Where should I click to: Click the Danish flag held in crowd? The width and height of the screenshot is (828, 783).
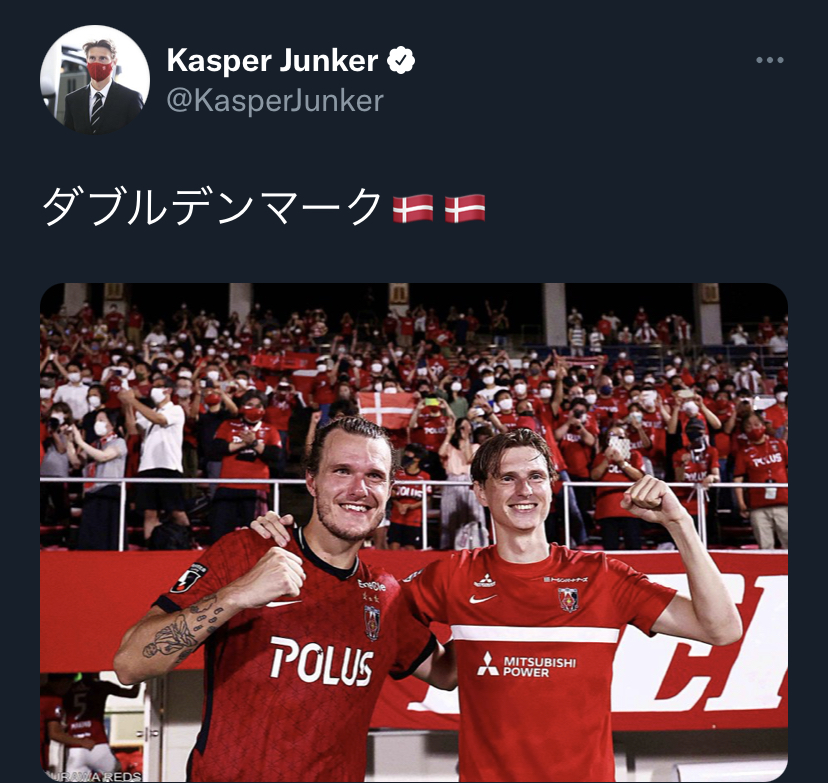pos(388,409)
